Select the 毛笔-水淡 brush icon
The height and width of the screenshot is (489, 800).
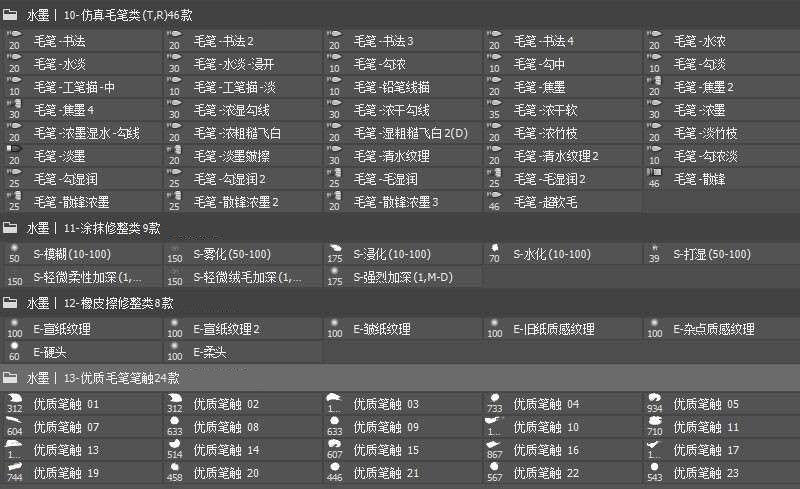point(14,63)
